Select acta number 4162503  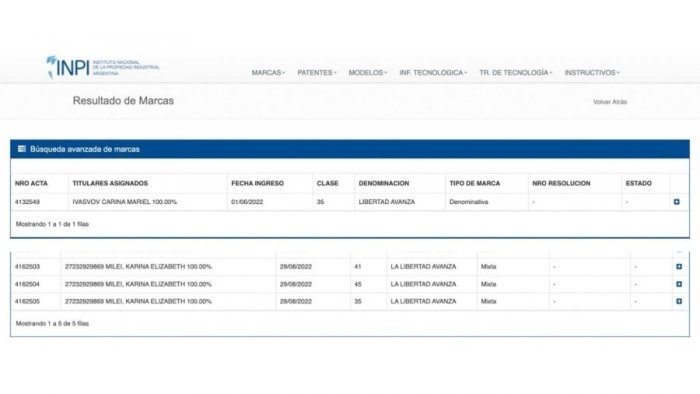coord(27,266)
